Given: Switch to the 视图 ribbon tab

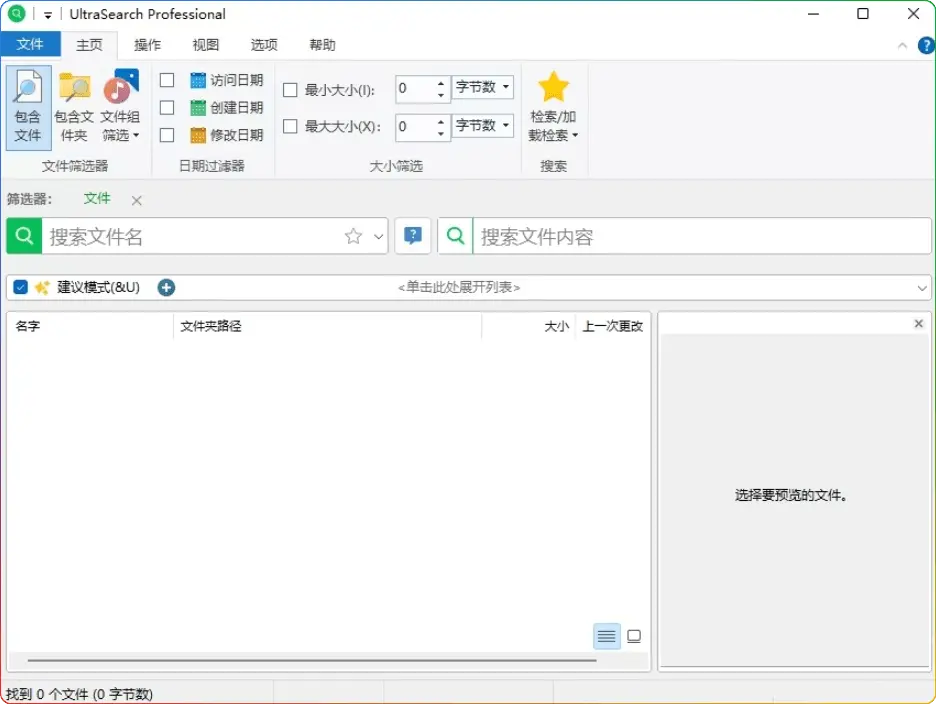Looking at the screenshot, I should coord(206,45).
